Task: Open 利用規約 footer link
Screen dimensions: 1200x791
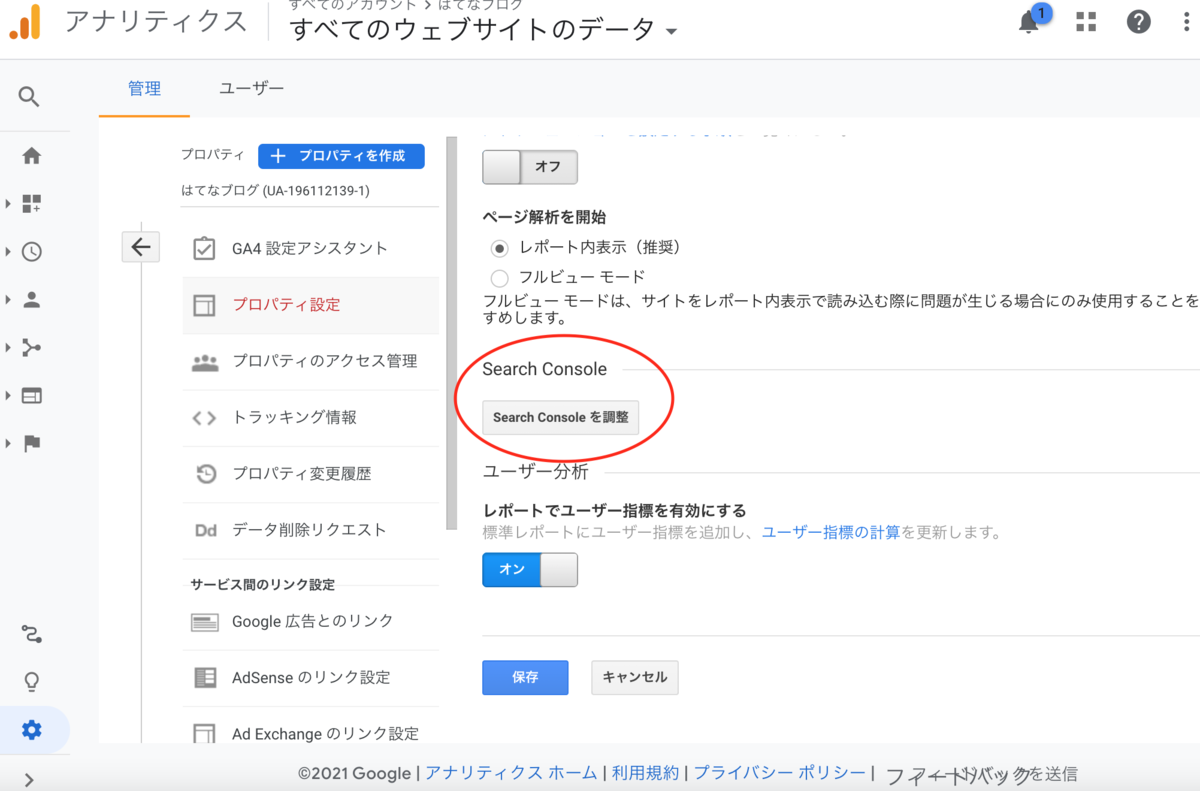Action: coord(646,773)
